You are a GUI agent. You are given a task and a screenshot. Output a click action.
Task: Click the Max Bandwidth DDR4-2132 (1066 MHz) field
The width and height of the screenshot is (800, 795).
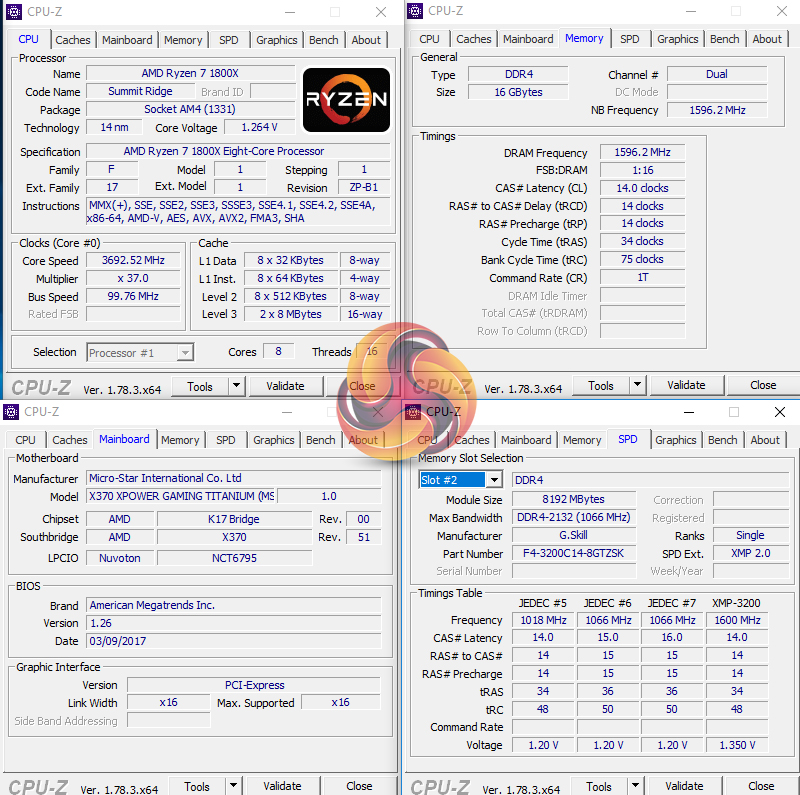[574, 517]
